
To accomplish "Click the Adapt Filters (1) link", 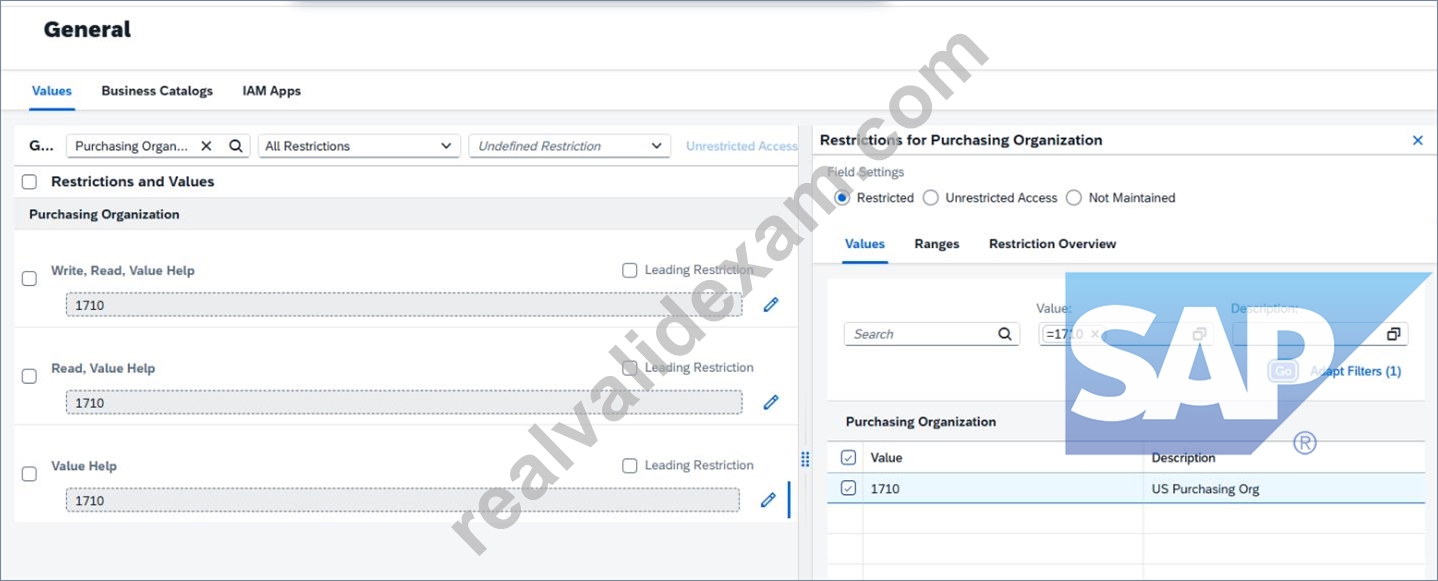I will pyautogui.click(x=1355, y=371).
